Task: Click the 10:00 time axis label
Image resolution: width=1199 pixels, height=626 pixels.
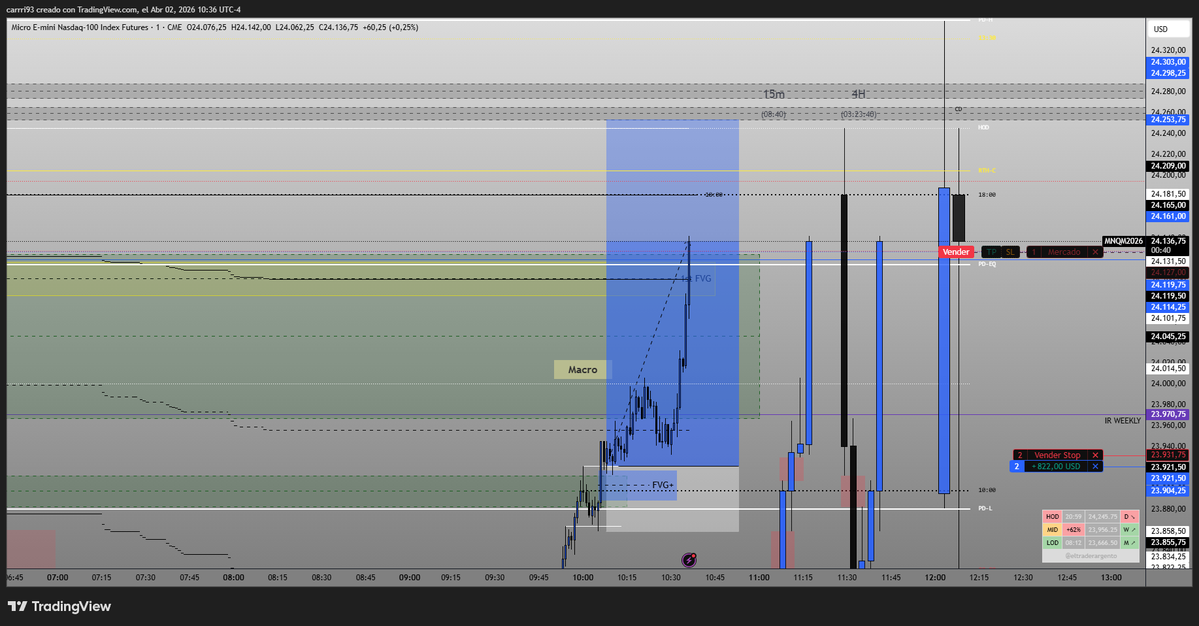Action: pos(583,578)
